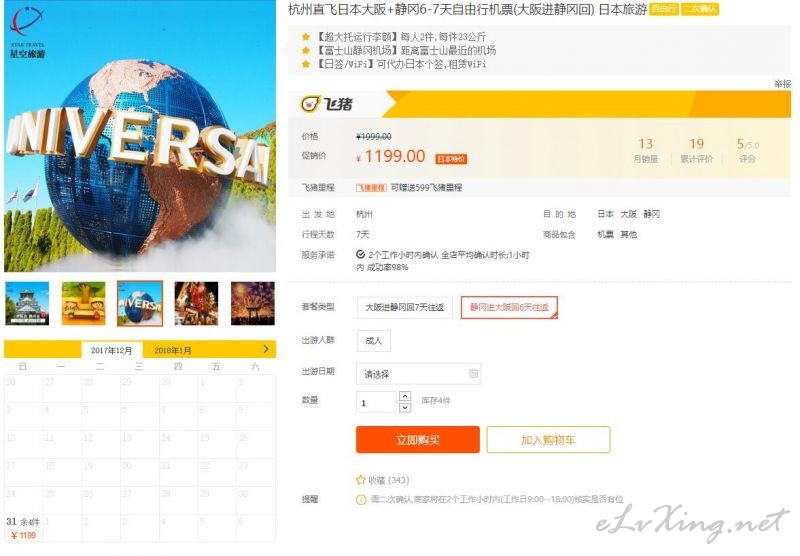800x556 pixels.
Task: Select the Osaka castle thumbnail image
Action: click(x=27, y=303)
